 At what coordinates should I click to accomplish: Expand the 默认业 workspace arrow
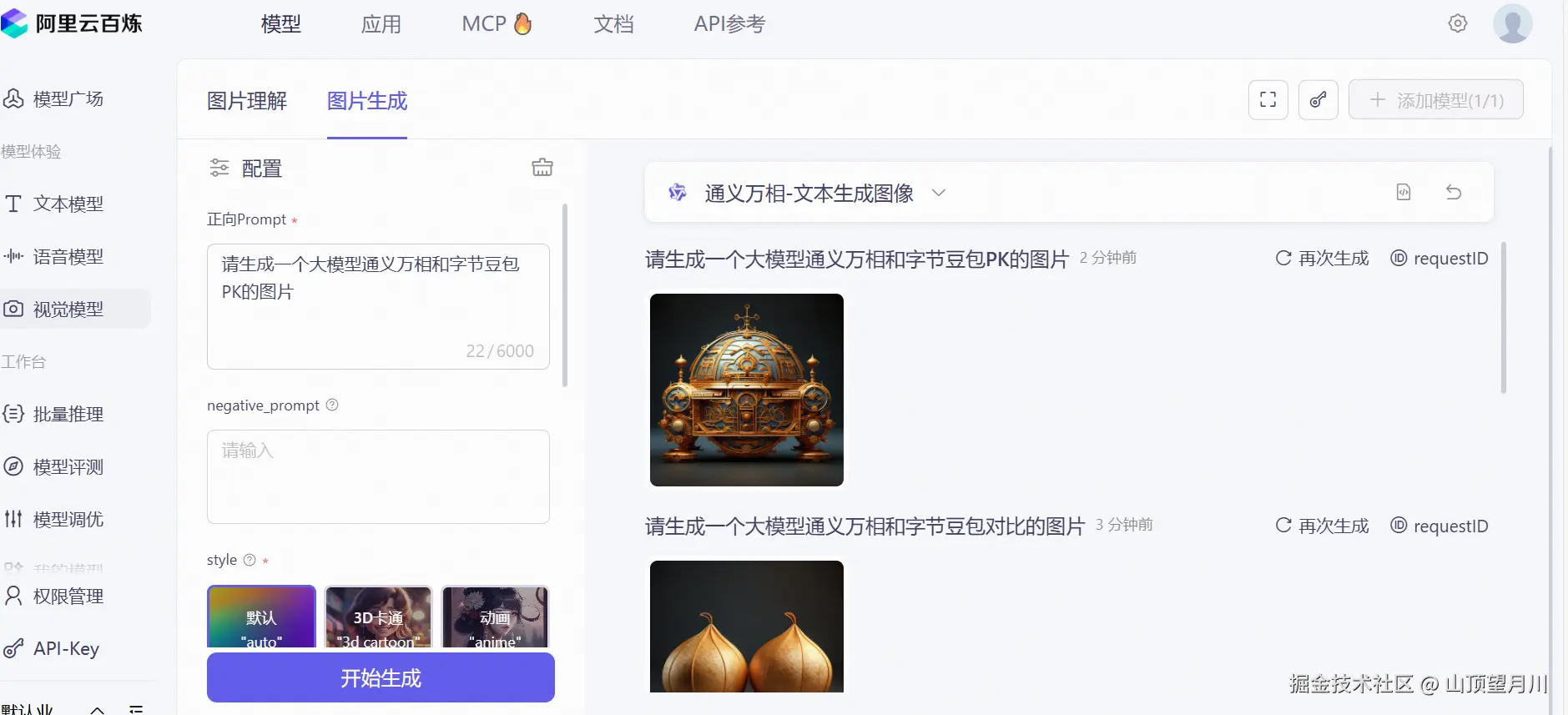[x=98, y=710]
